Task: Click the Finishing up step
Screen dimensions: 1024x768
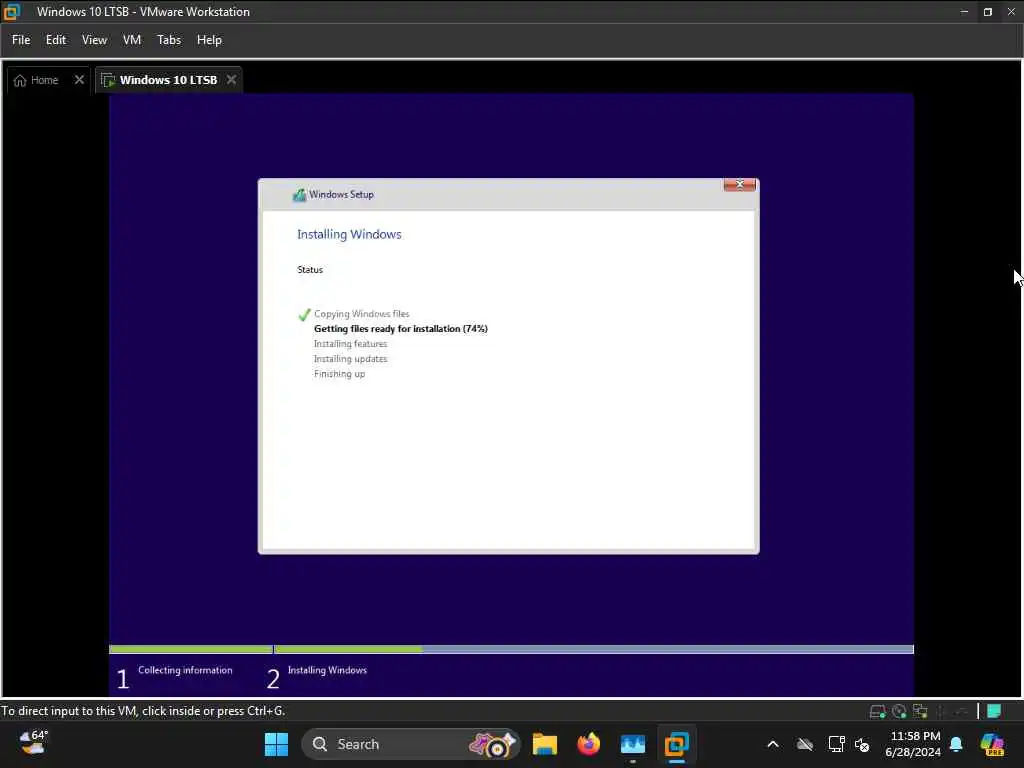Action: coord(339,374)
